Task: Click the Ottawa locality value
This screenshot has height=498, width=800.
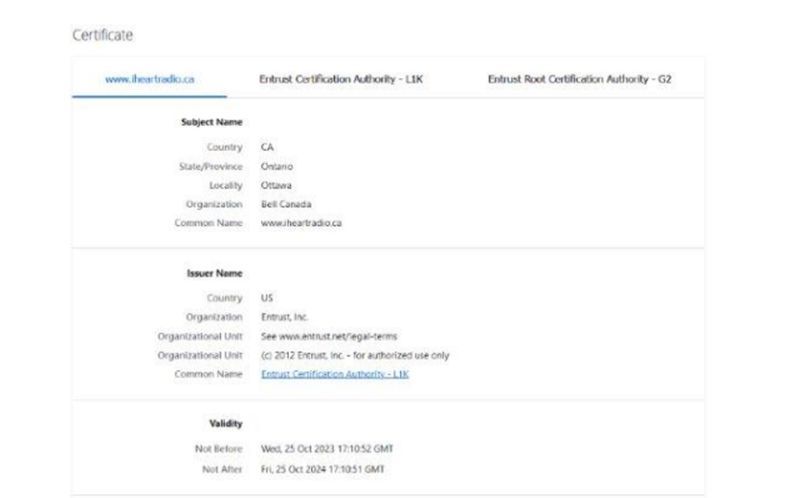Action: tap(276, 185)
